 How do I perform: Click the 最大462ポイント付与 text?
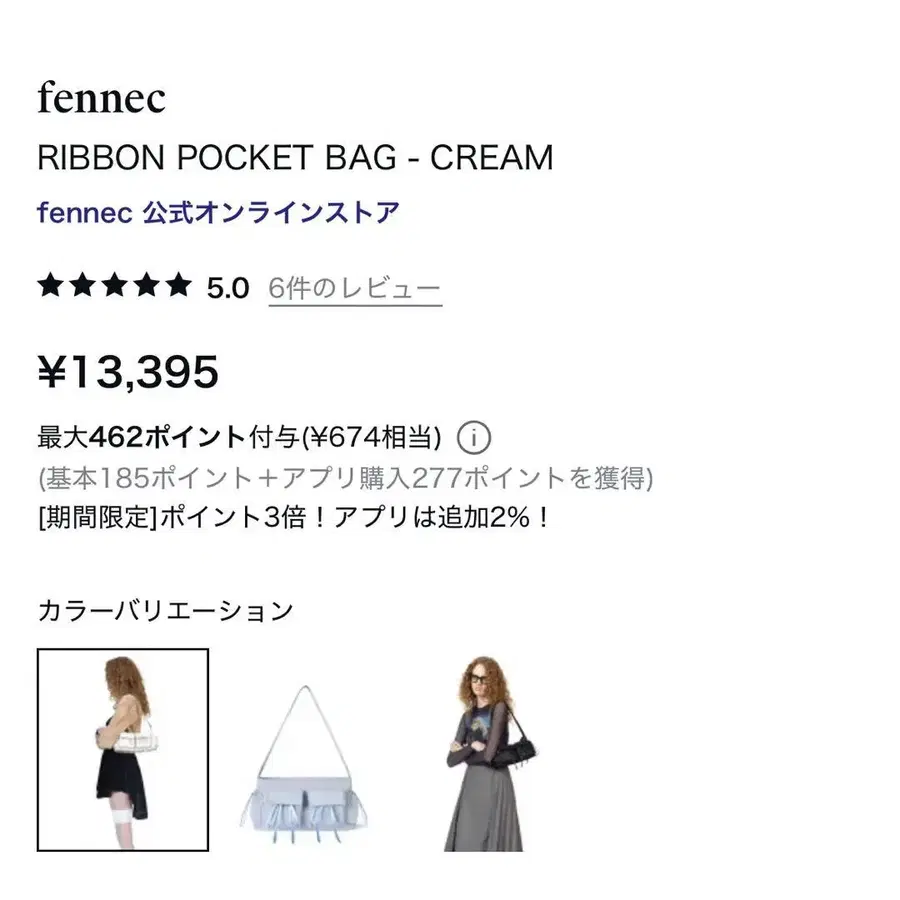[x=168, y=437]
